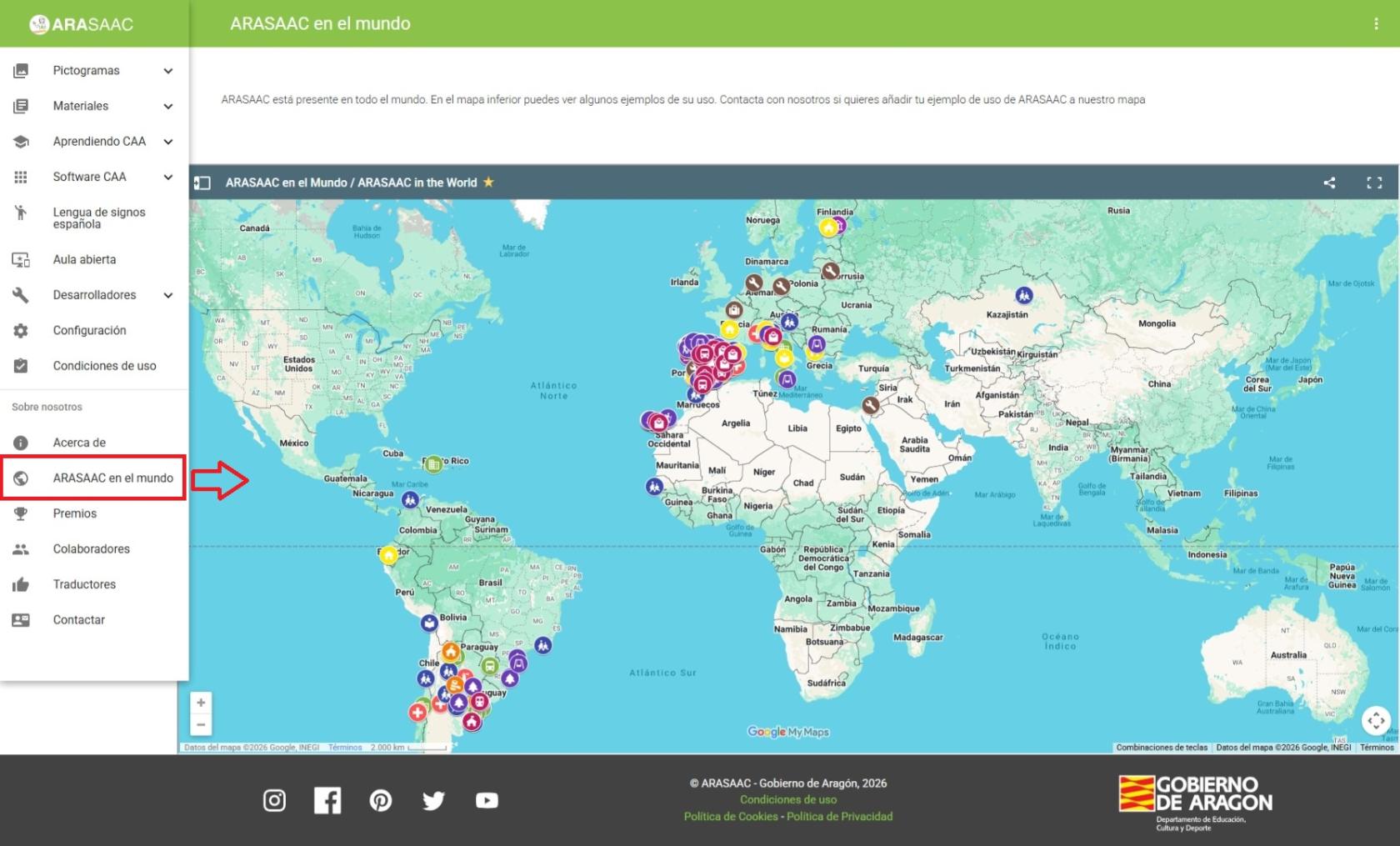Click the yellow marker in Ecuador

point(389,555)
